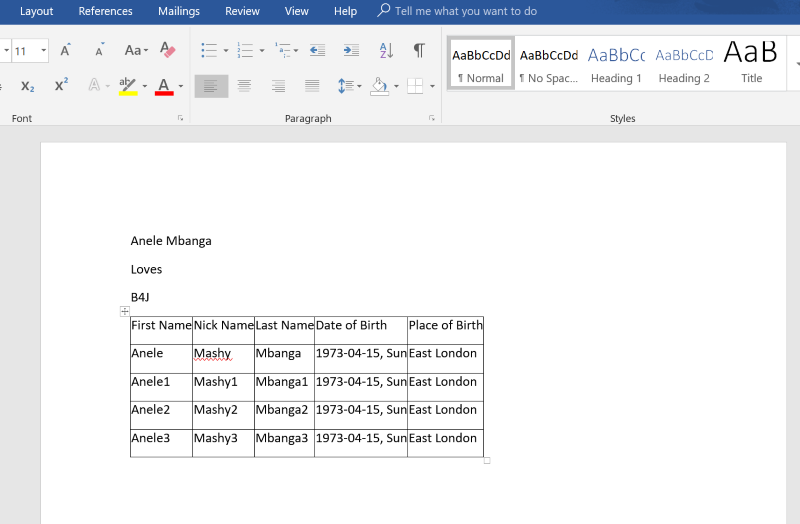Expand borders dropdown arrow
Viewport: 800px width, 524px height.
(x=432, y=86)
